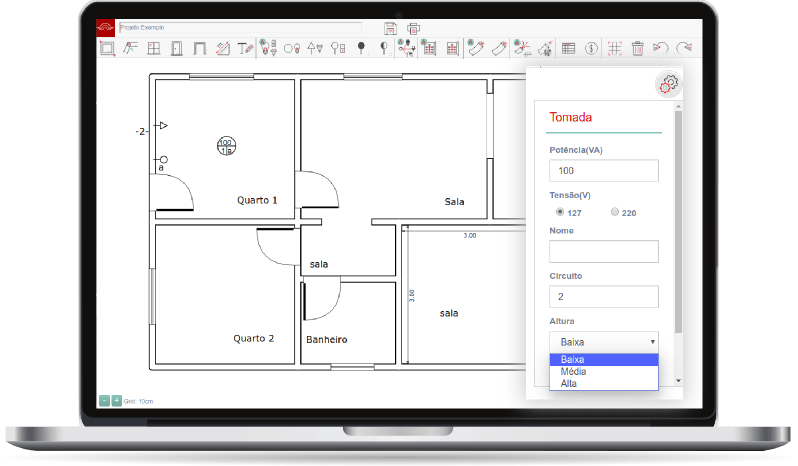
Task: Redo the last action
Action: 684,48
